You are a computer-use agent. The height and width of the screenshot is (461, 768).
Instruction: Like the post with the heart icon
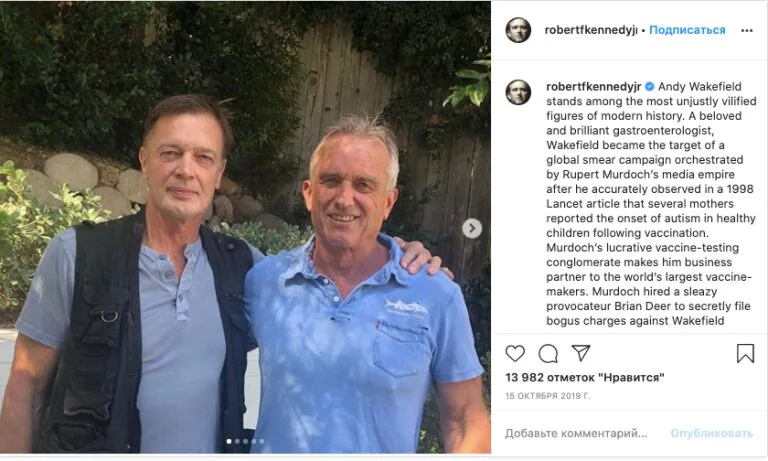(515, 353)
